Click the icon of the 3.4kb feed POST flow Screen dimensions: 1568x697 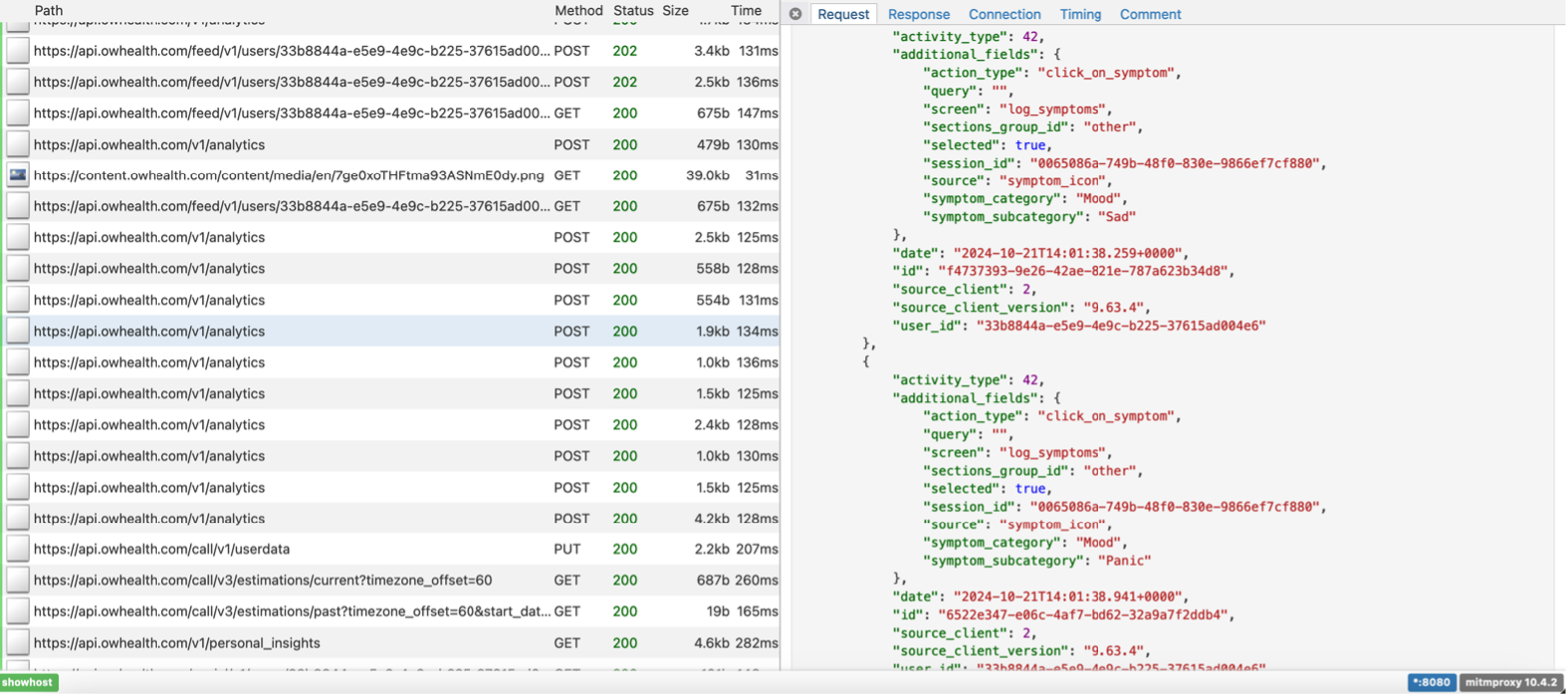[x=18, y=51]
